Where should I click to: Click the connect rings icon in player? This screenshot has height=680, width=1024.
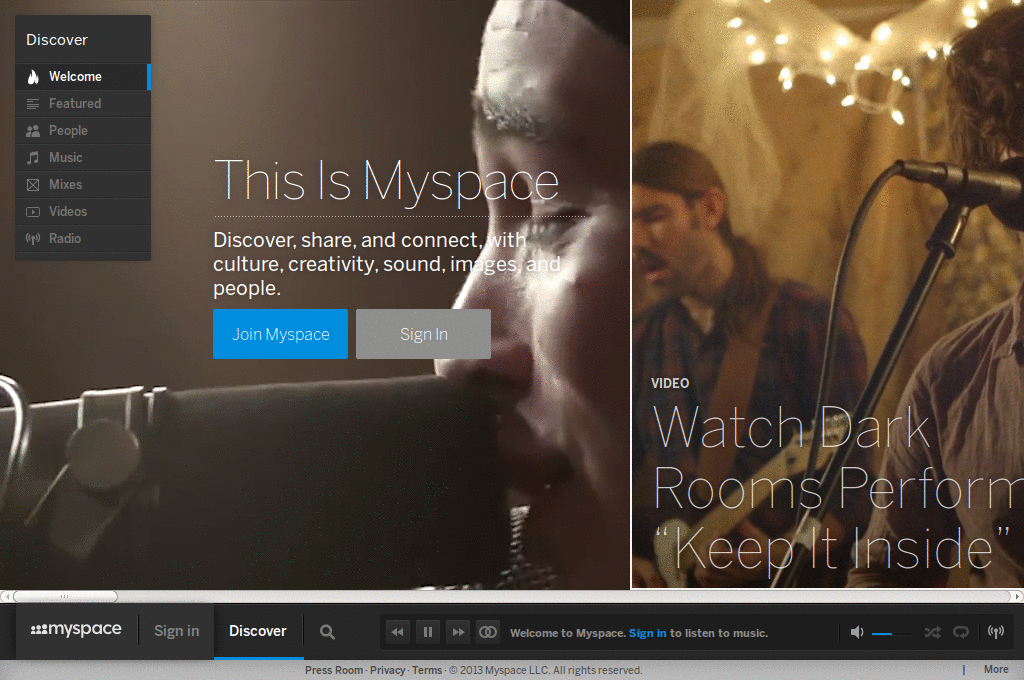pyautogui.click(x=488, y=632)
